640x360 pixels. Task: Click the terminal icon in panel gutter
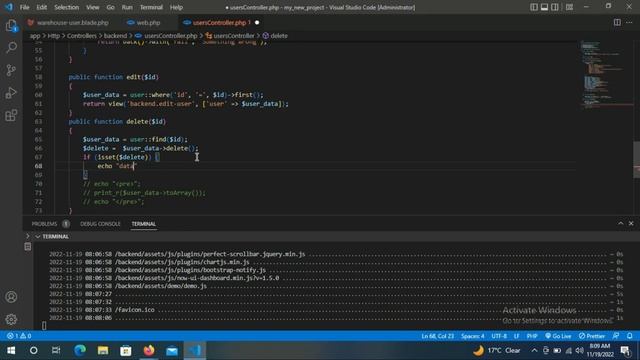coord(28,247)
